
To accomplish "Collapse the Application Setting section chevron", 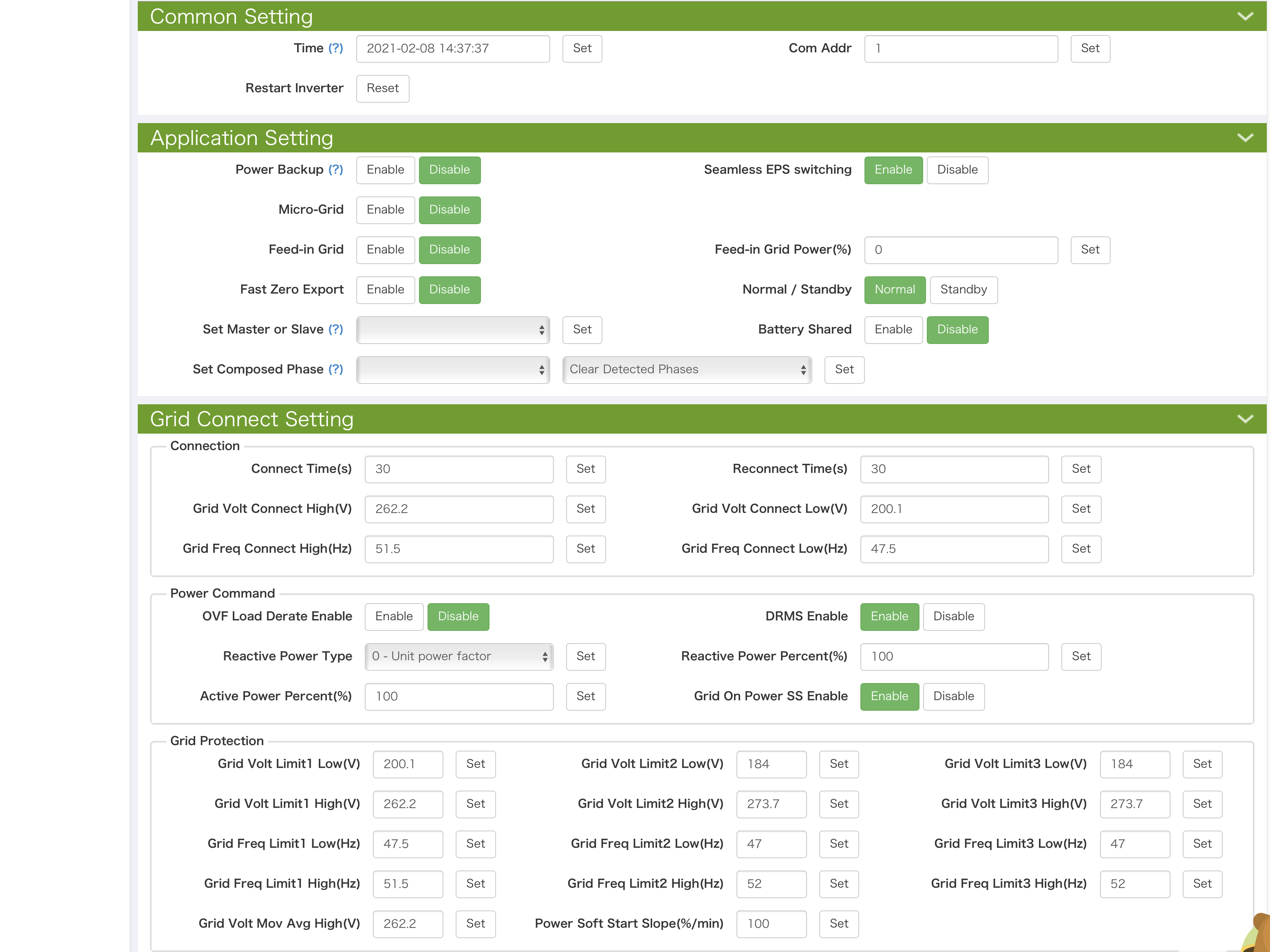I will tap(1245, 138).
